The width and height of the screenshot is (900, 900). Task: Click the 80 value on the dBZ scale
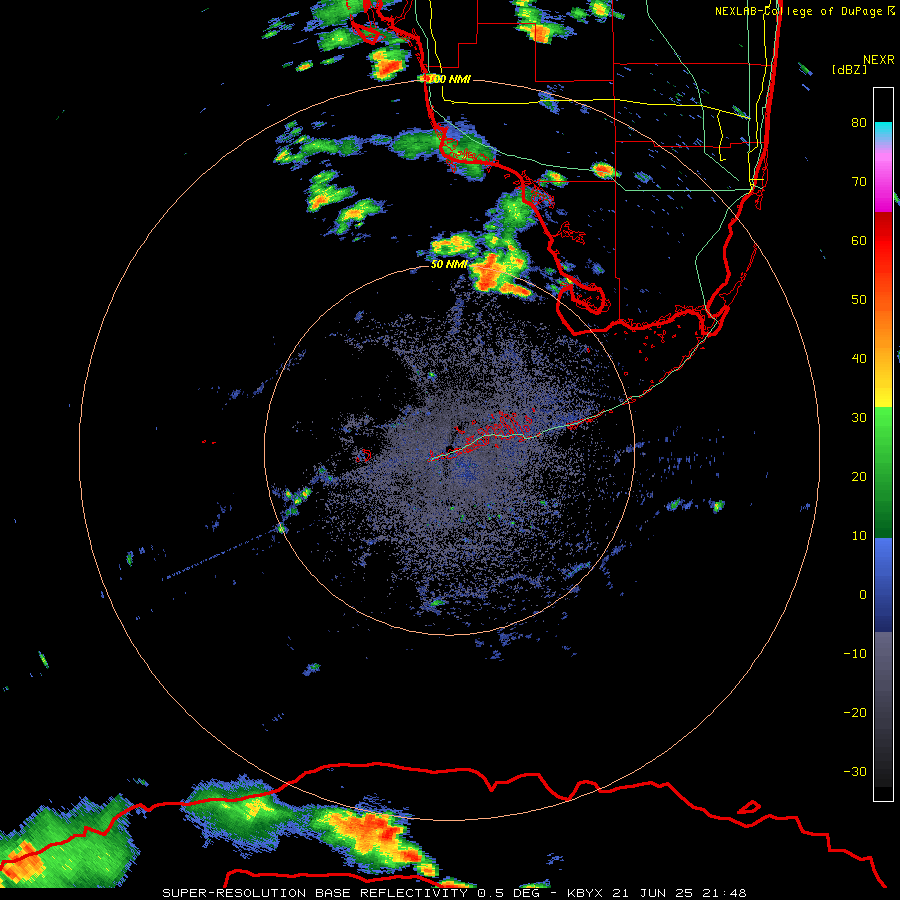[859, 122]
